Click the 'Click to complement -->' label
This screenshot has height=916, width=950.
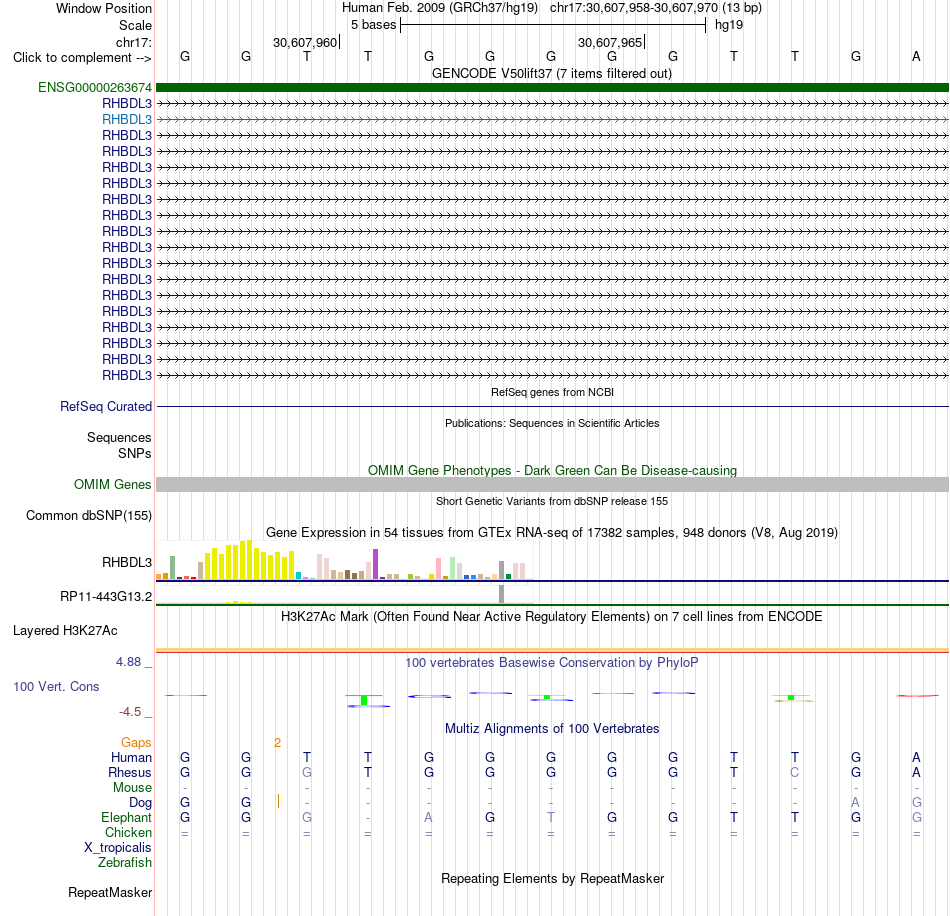coord(82,58)
